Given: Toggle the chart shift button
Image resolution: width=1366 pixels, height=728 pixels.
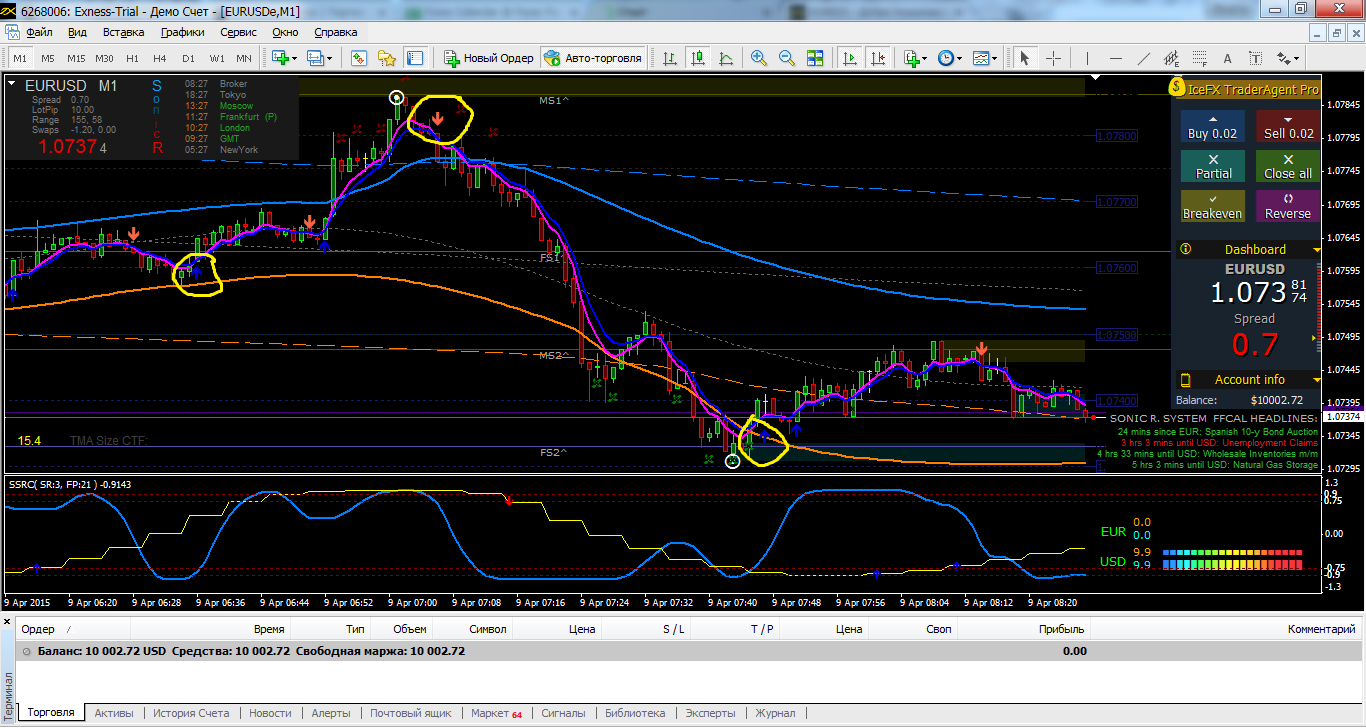Looking at the screenshot, I should pos(877,58).
